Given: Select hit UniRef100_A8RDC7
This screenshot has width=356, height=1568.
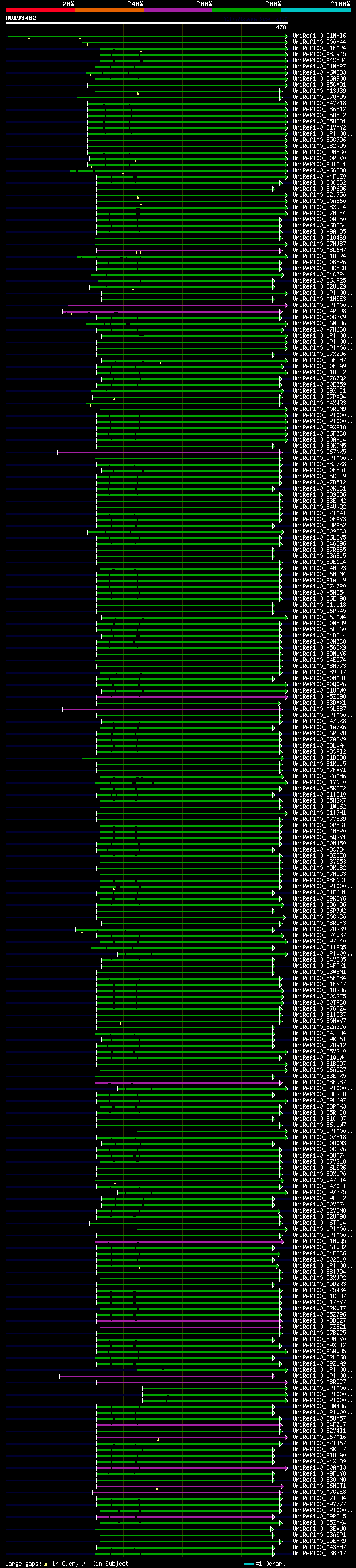Looking at the screenshot, I should coord(319,1382).
